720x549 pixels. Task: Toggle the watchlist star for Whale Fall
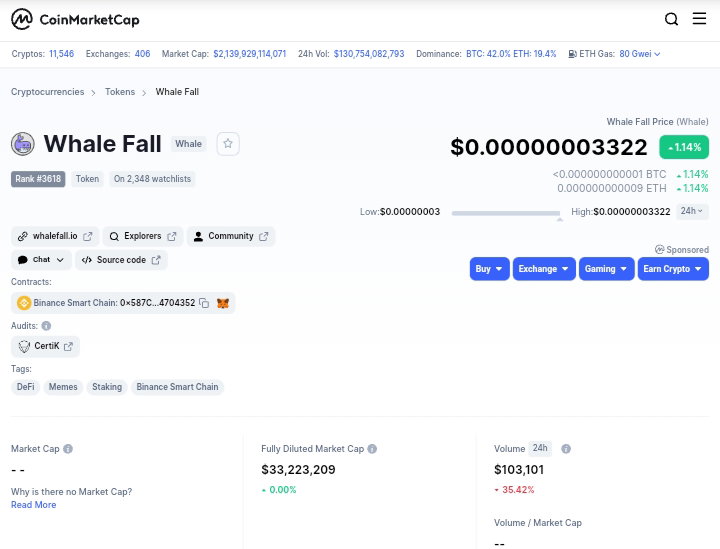(x=228, y=144)
